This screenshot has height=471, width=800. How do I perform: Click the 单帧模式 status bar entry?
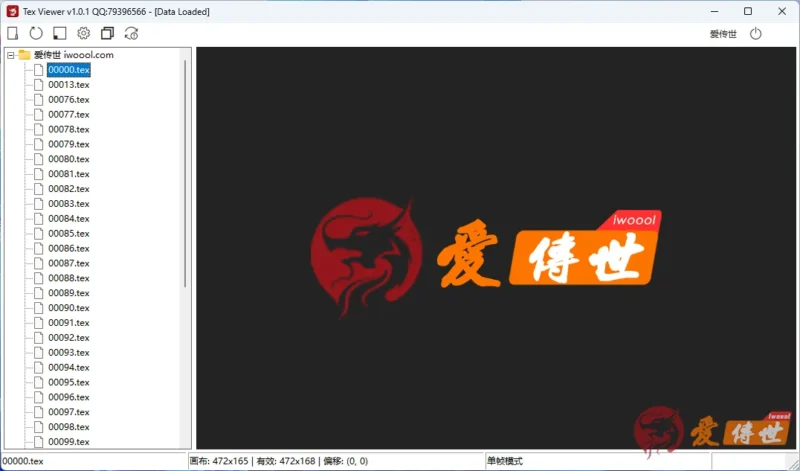click(505, 461)
